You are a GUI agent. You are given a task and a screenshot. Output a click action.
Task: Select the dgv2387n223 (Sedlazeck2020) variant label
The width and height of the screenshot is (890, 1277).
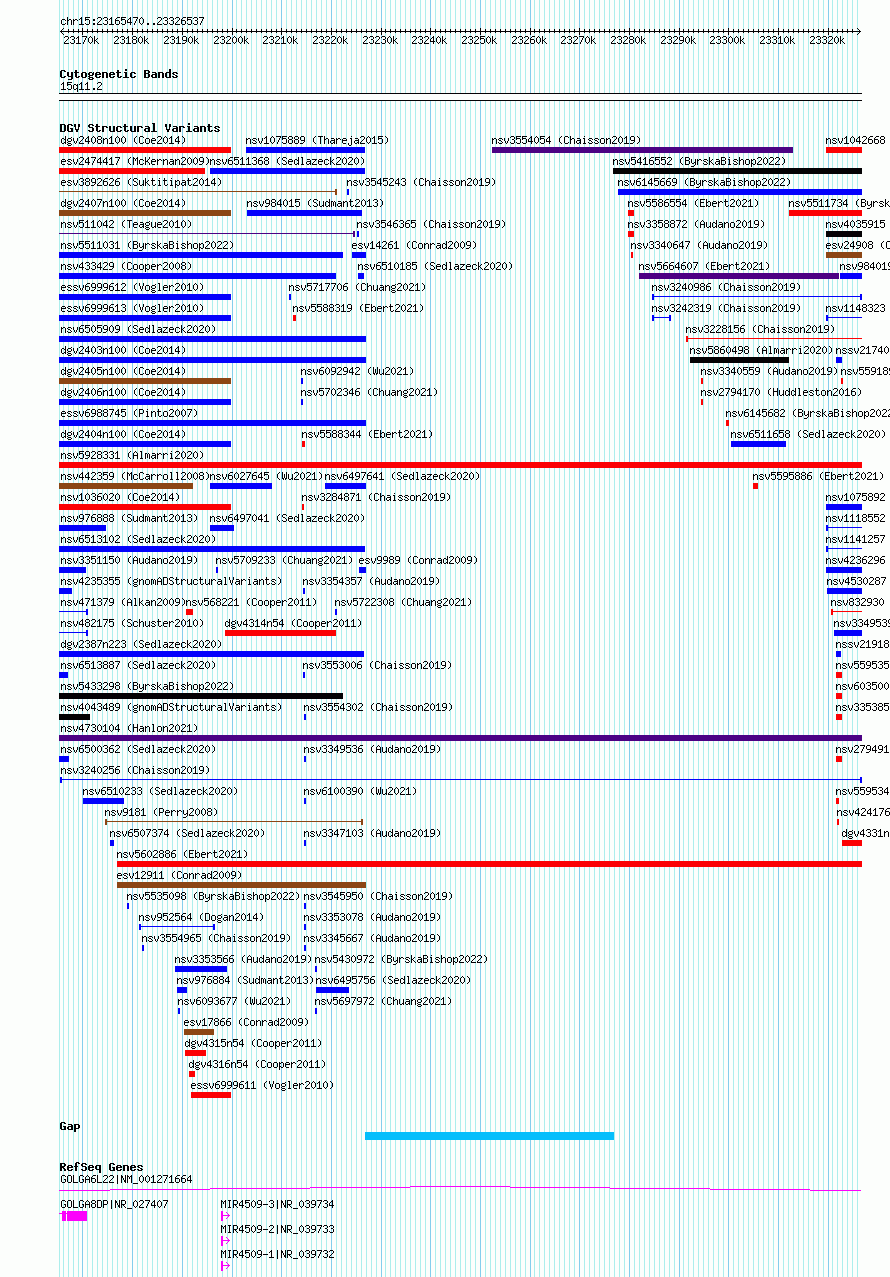click(141, 644)
